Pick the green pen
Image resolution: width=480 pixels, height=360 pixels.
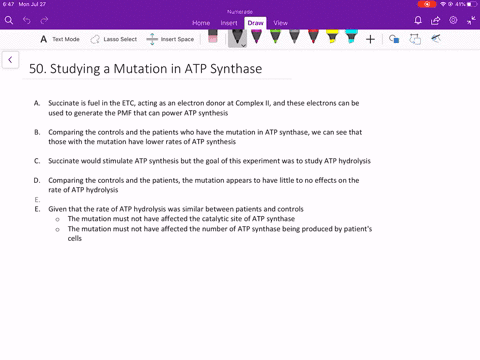click(275, 37)
